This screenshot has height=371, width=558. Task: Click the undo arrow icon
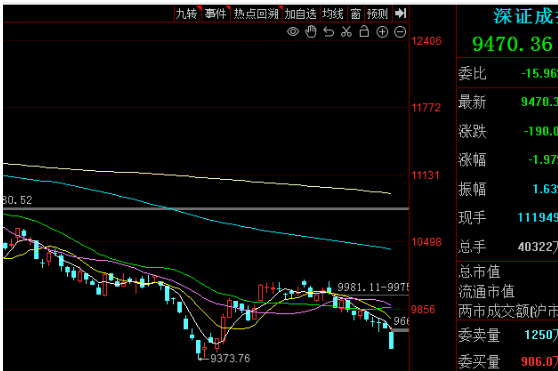pyautogui.click(x=328, y=32)
